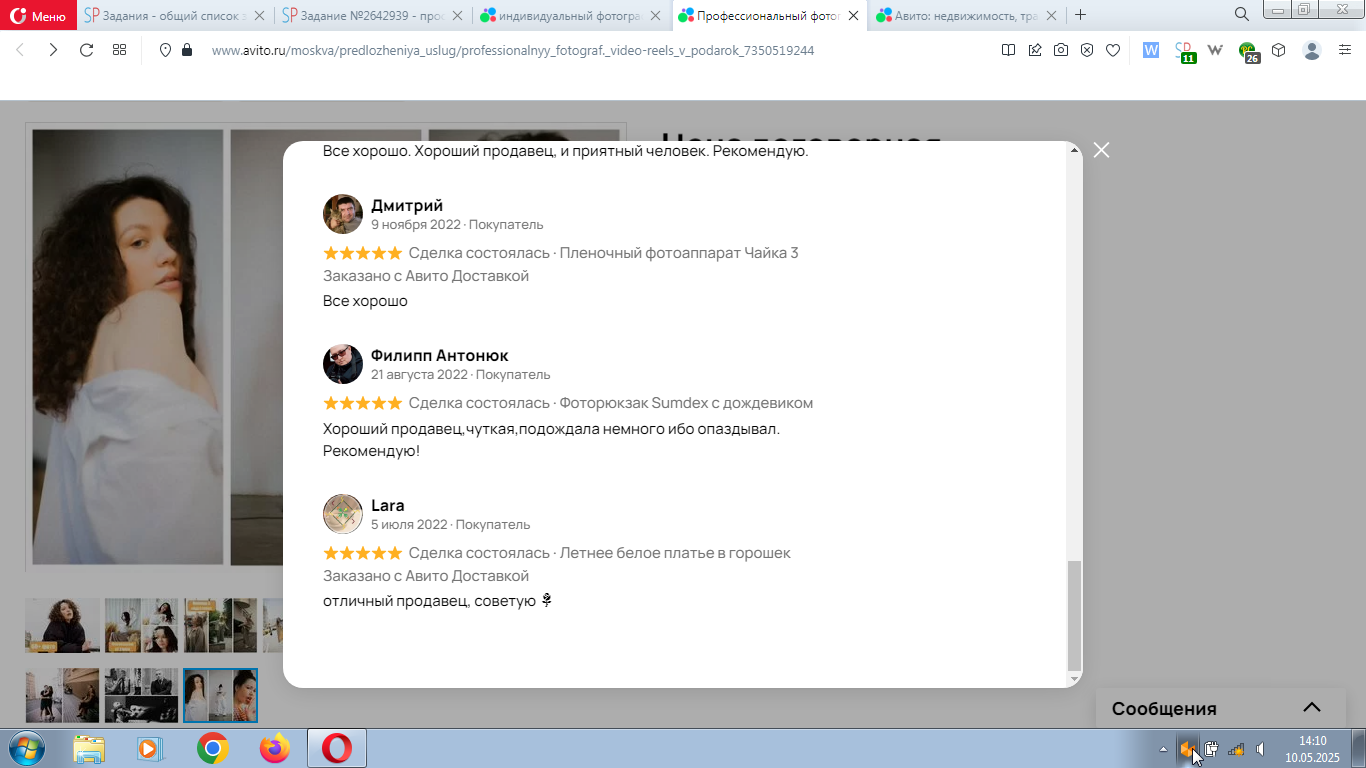Select the black-and-white photo thumbnail
The width and height of the screenshot is (1366, 768).
(x=141, y=695)
